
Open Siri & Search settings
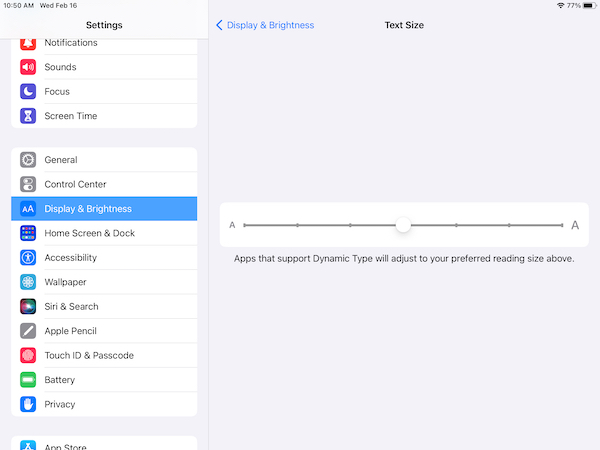click(x=104, y=307)
